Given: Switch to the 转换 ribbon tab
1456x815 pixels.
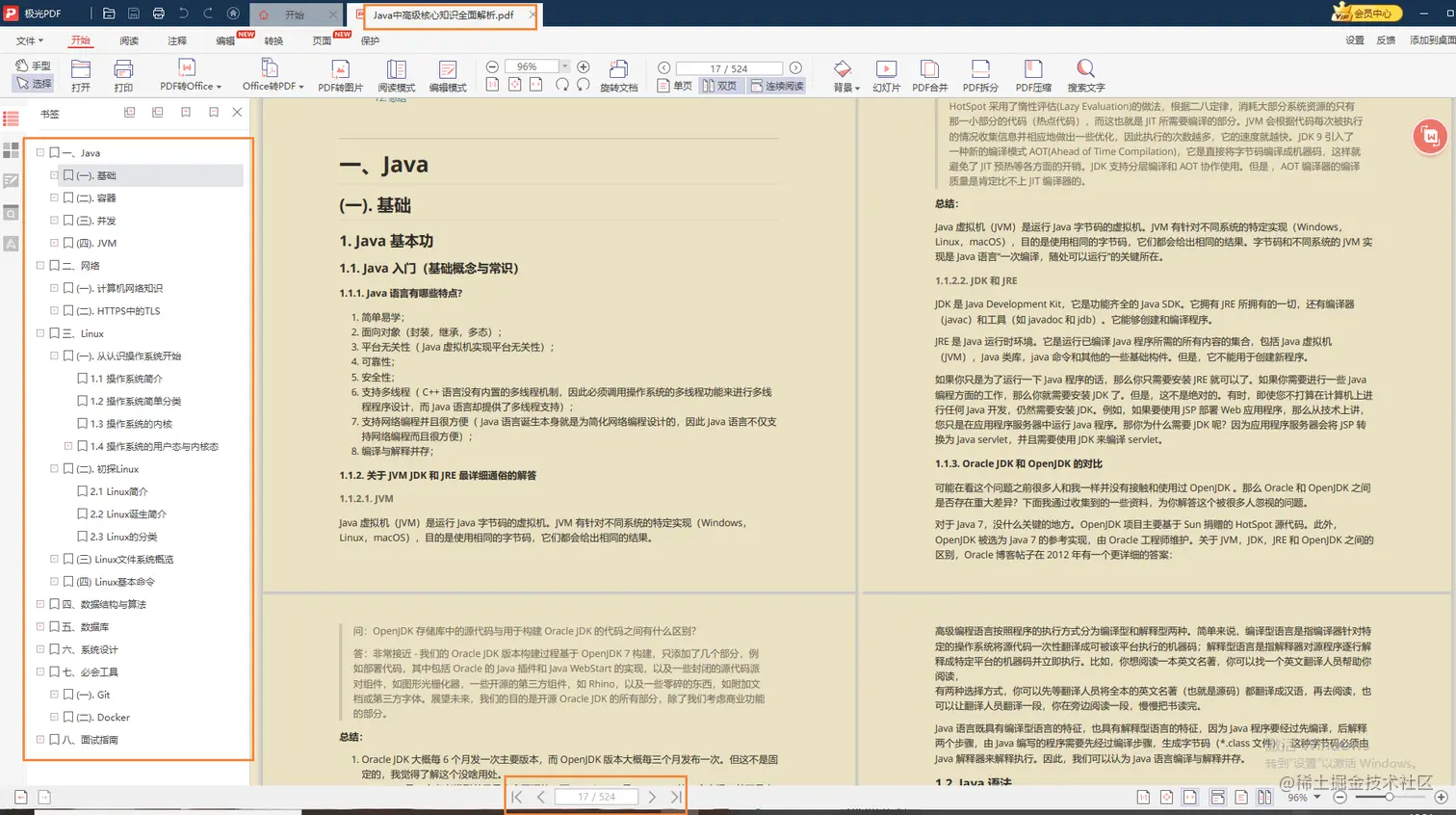Looking at the screenshot, I should click(x=273, y=40).
